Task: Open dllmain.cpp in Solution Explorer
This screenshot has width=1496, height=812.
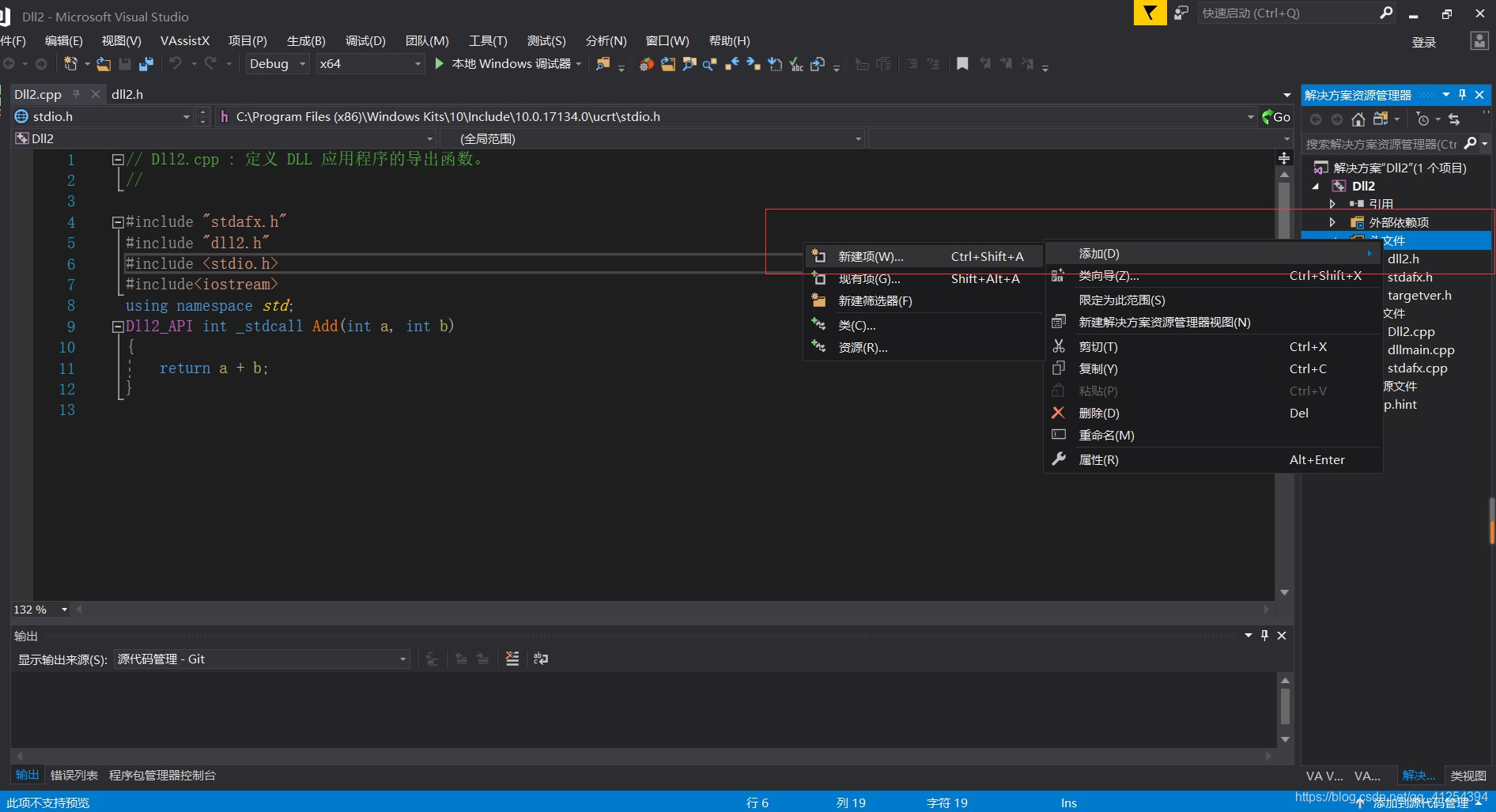Action: click(1421, 350)
